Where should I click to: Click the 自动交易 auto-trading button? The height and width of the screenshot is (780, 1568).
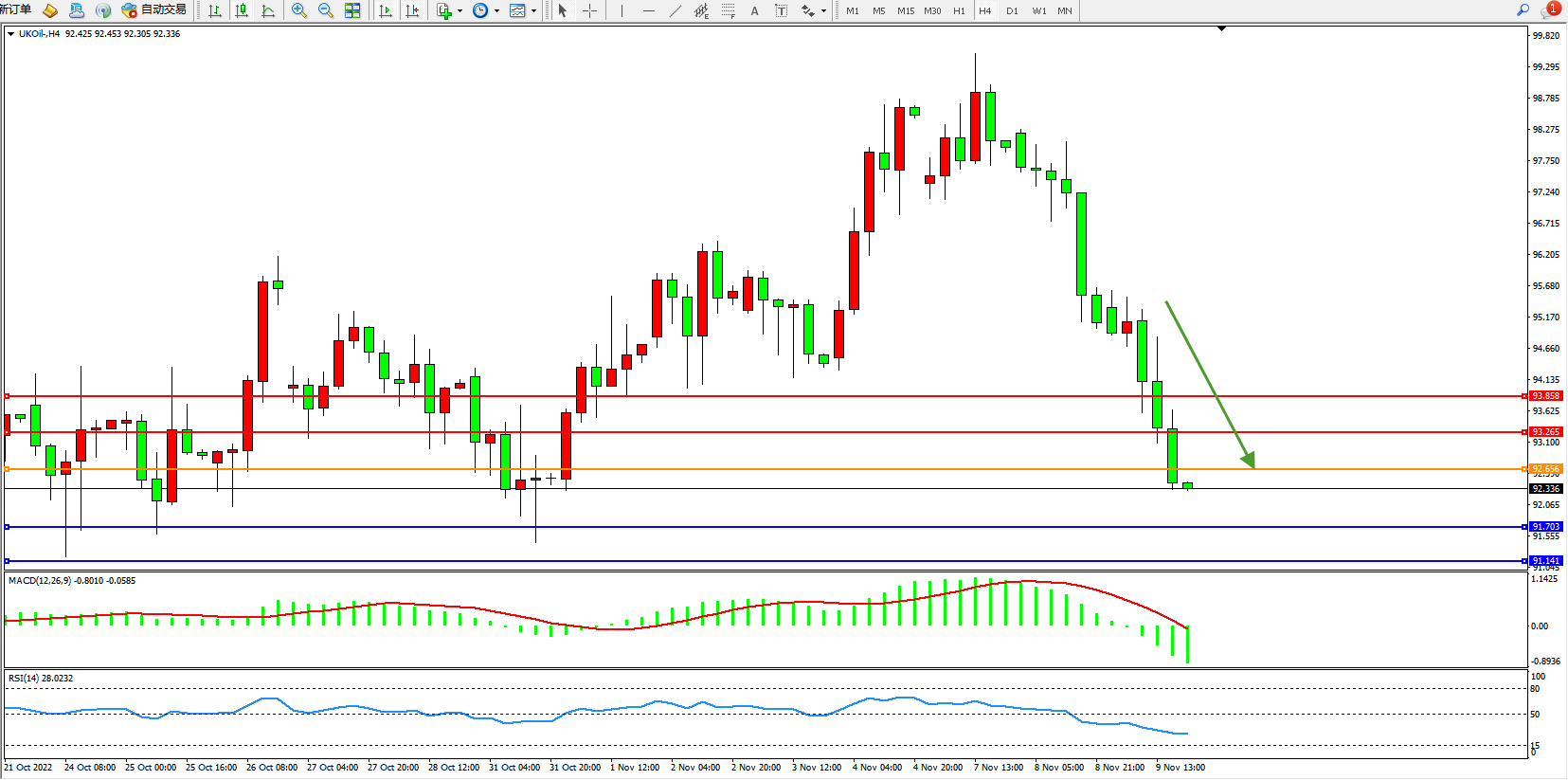[154, 9]
